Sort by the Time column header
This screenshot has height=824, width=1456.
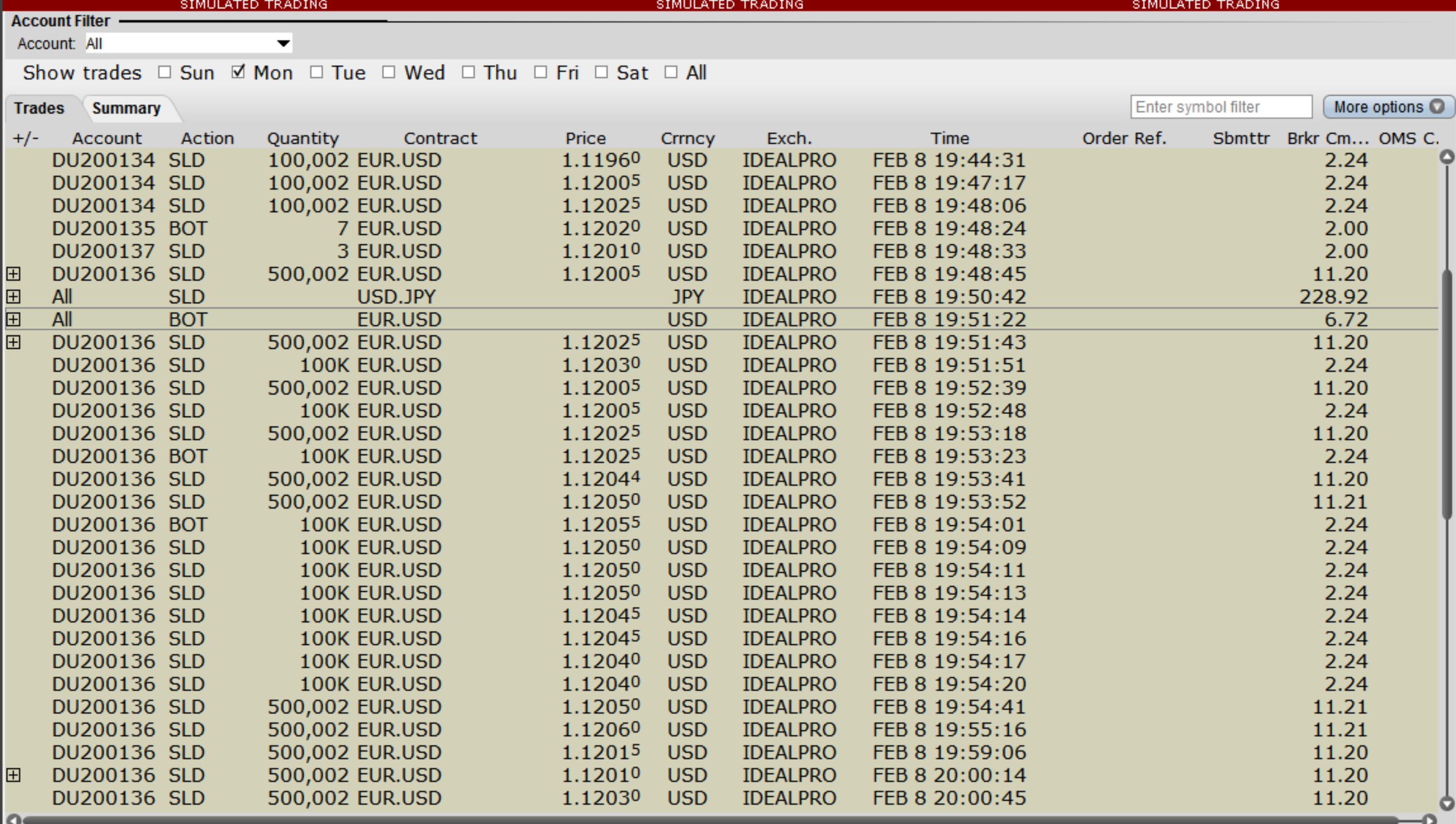click(950, 138)
